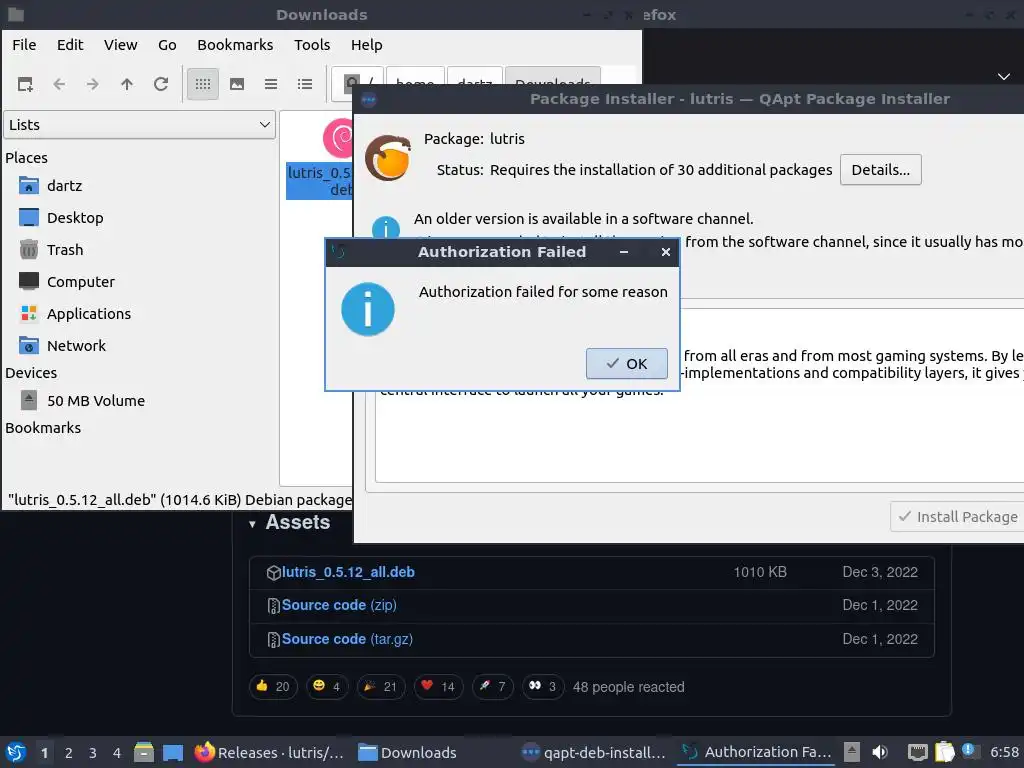The width and height of the screenshot is (1024, 768).
Task: Open the Bookmarks menu
Action: click(x=235, y=45)
